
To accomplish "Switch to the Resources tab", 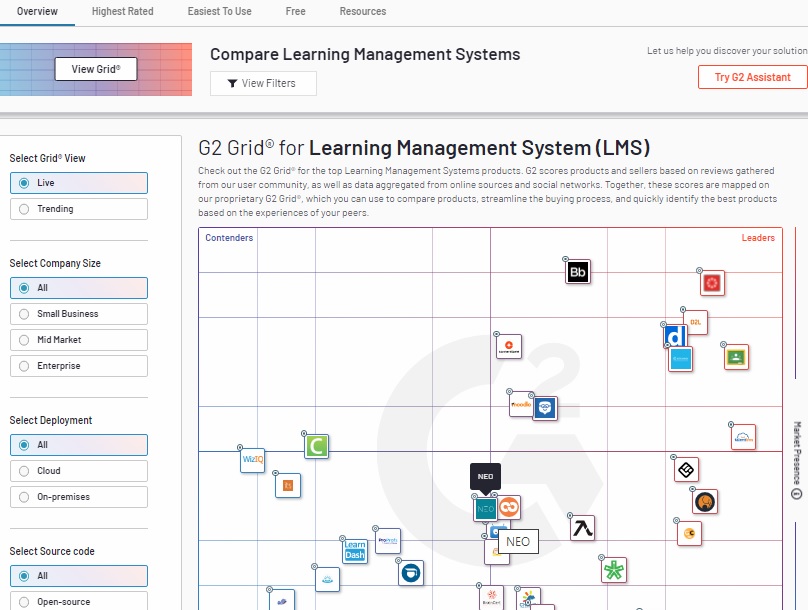I will pyautogui.click(x=363, y=11).
